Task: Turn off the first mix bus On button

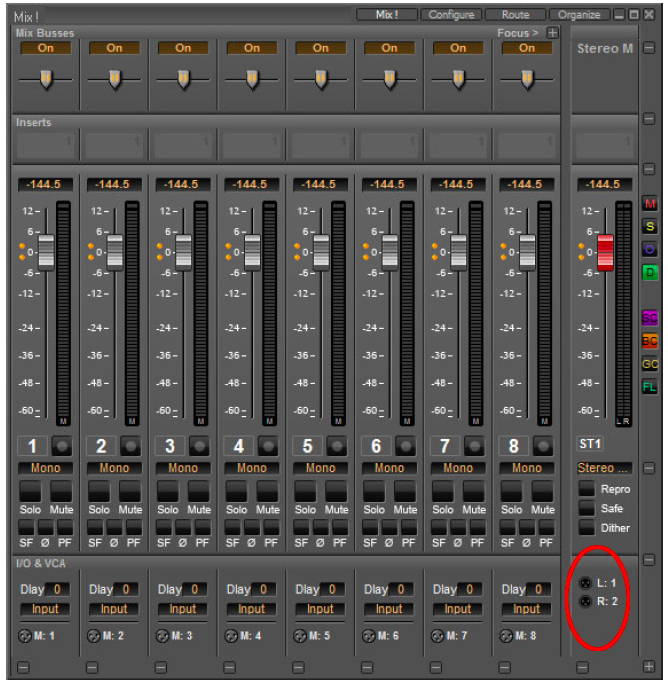Action: point(46,47)
